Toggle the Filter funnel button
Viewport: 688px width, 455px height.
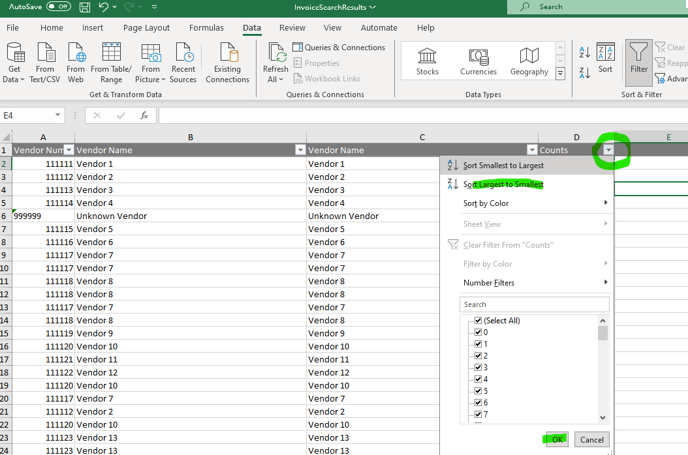pos(639,62)
